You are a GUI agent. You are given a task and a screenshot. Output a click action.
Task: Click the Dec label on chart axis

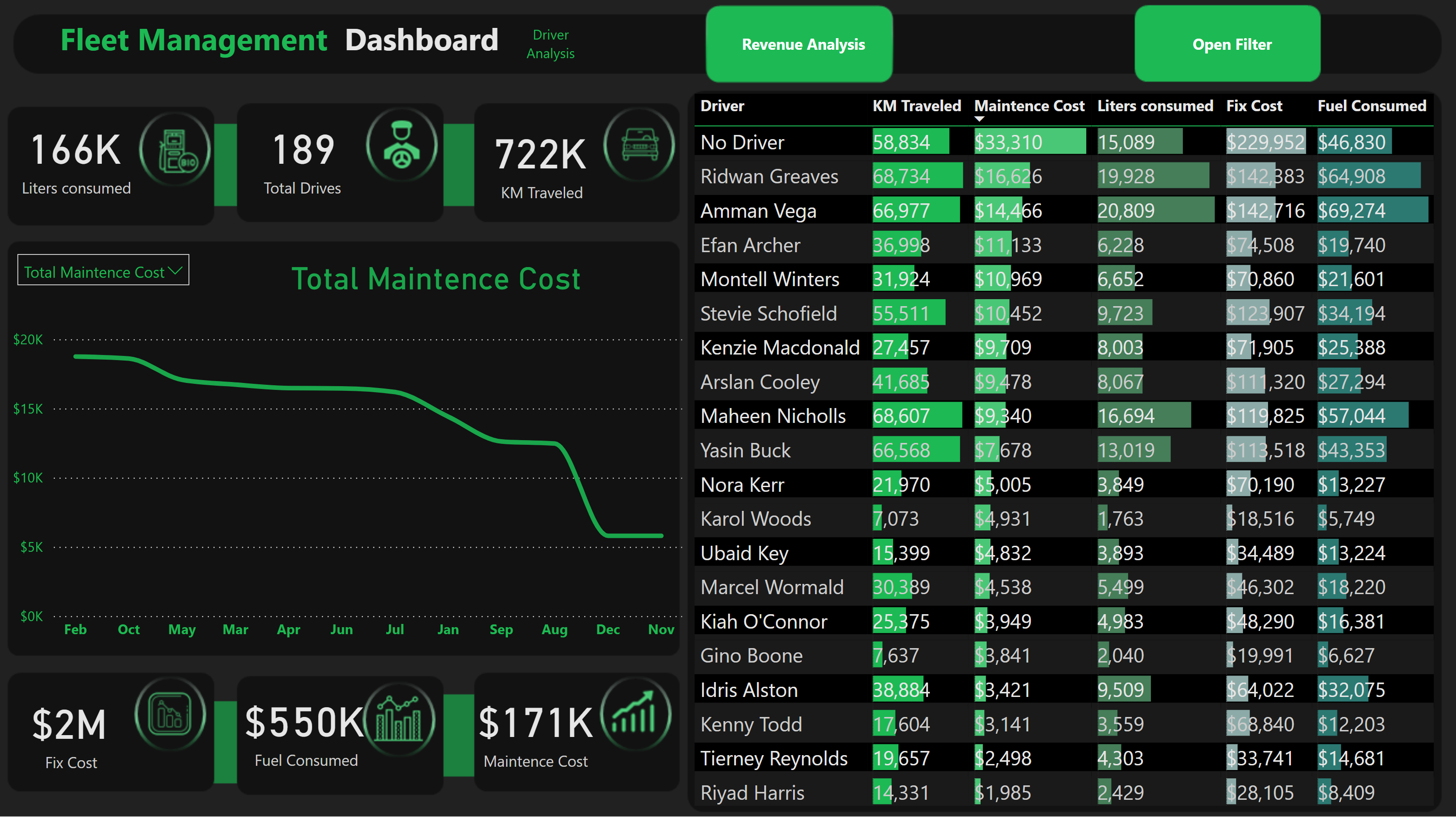click(x=608, y=629)
